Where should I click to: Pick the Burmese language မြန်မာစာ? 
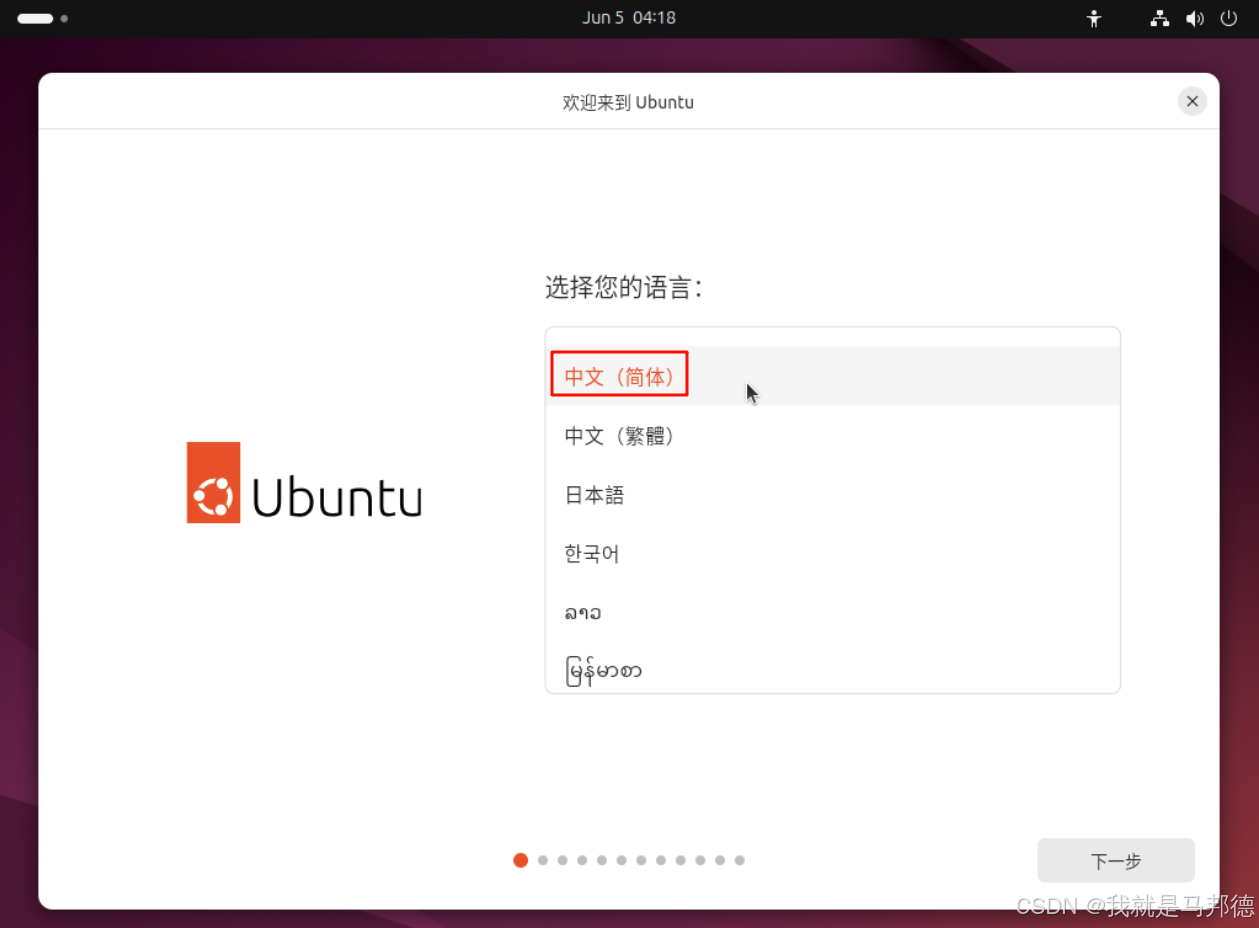coord(832,668)
